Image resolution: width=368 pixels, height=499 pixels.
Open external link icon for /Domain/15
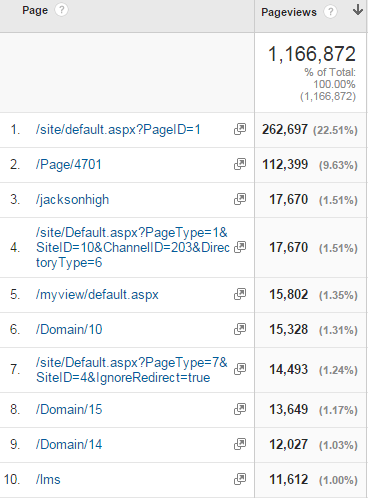coord(240,409)
